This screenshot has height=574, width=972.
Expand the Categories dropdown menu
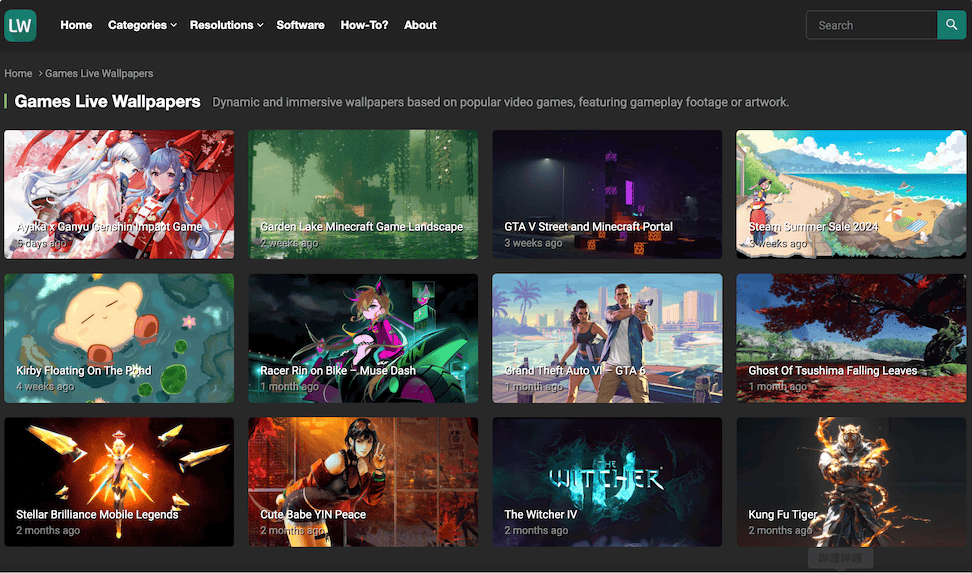point(142,25)
